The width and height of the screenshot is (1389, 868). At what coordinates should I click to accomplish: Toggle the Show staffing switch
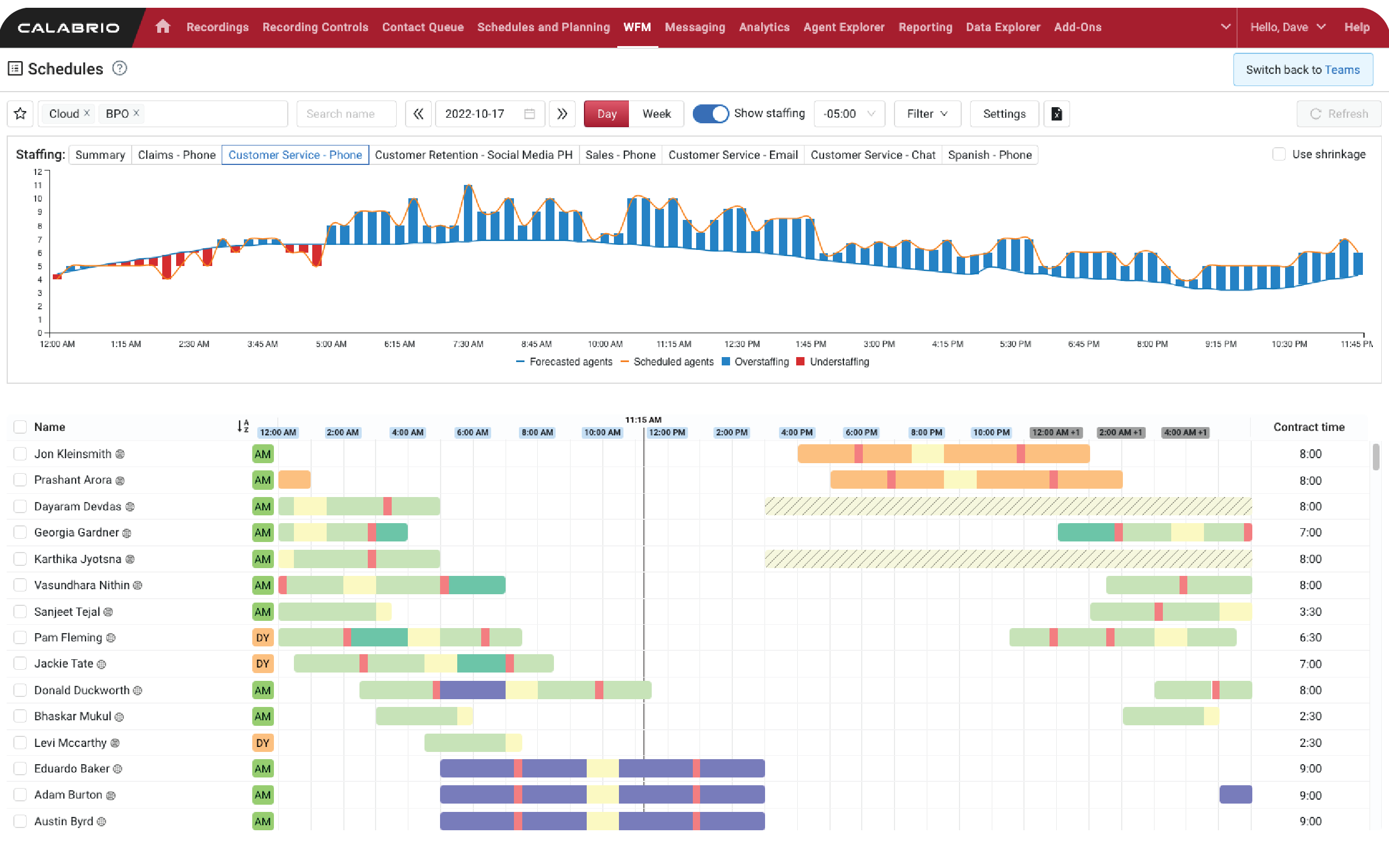[709, 113]
